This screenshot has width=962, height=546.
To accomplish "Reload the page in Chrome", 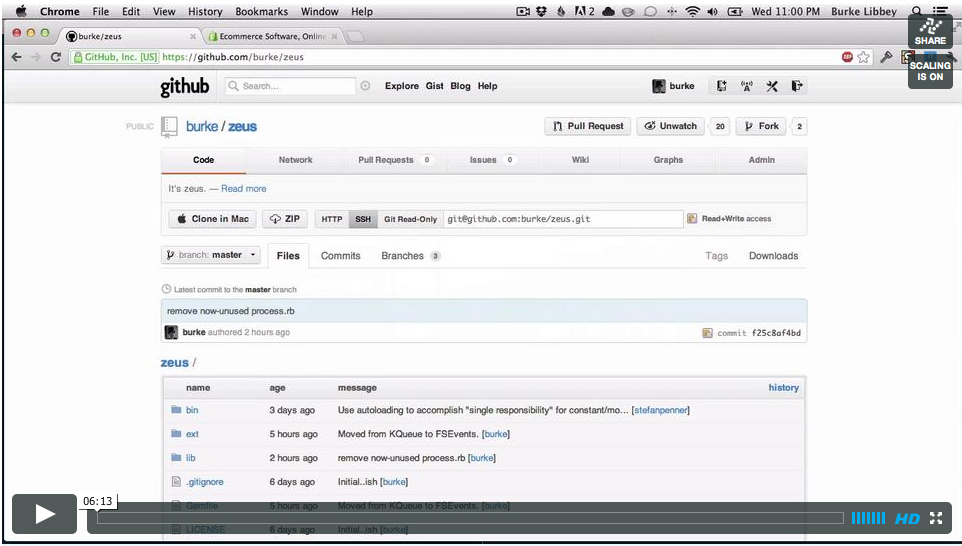I will (56, 57).
